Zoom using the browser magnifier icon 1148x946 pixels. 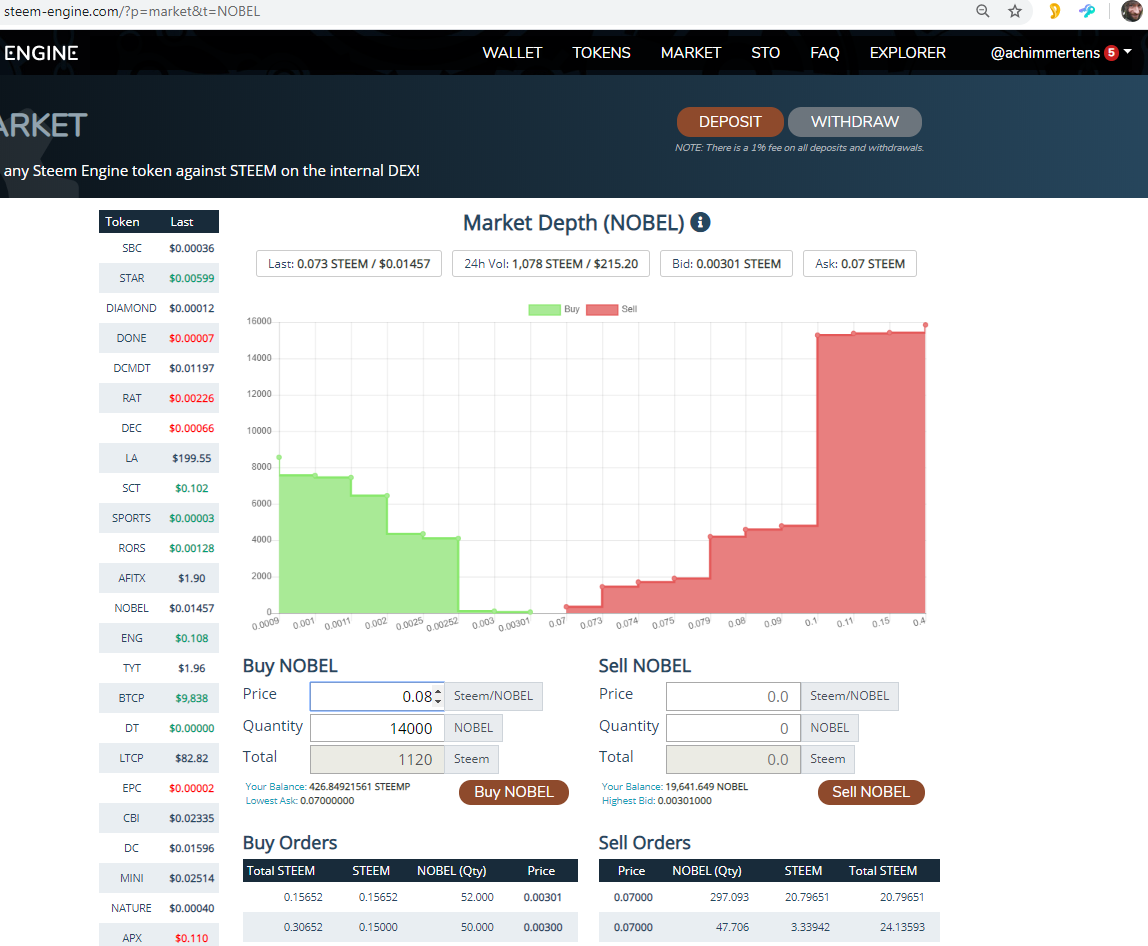983,11
